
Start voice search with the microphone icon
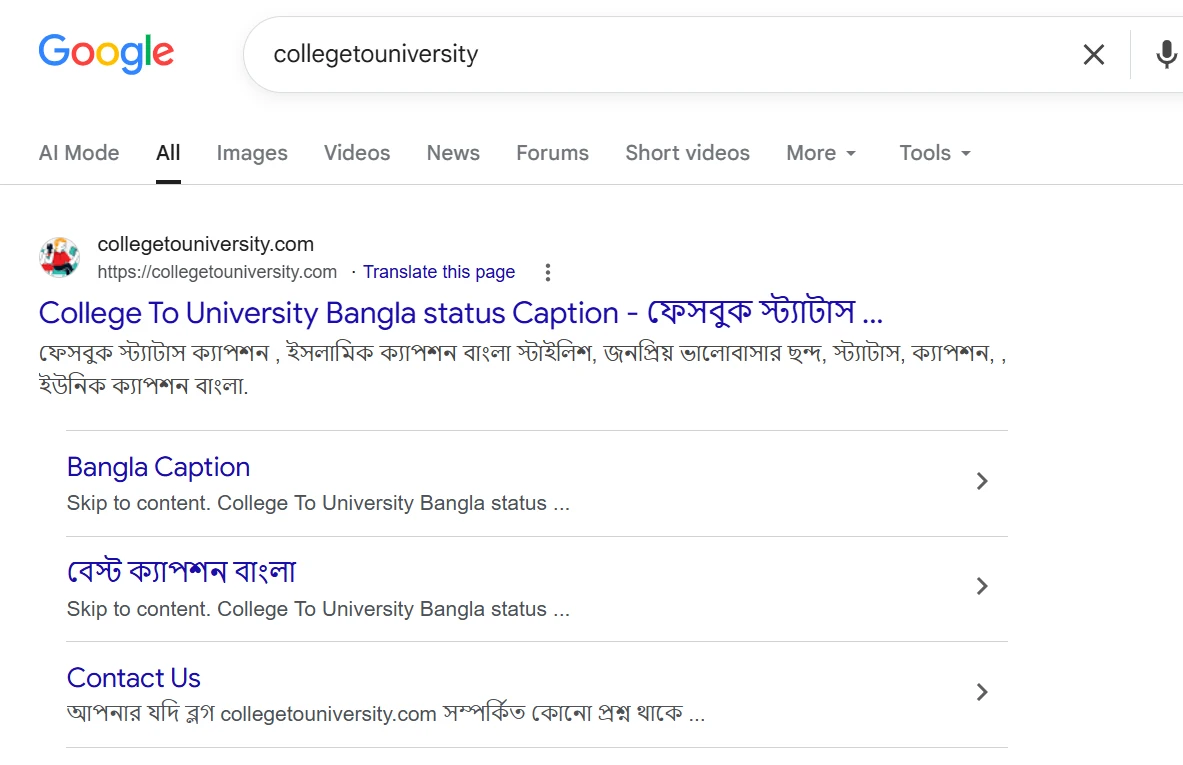[x=1166, y=54]
